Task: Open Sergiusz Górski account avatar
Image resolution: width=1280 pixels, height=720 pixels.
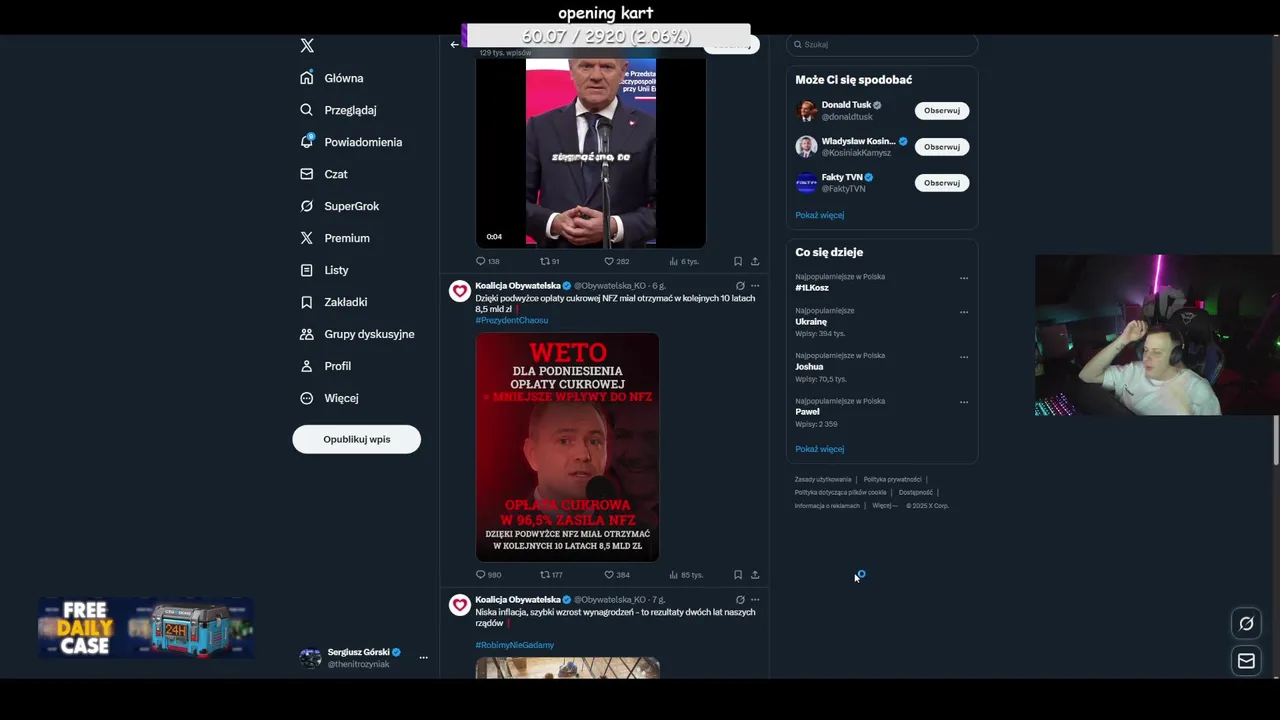Action: pos(311,658)
